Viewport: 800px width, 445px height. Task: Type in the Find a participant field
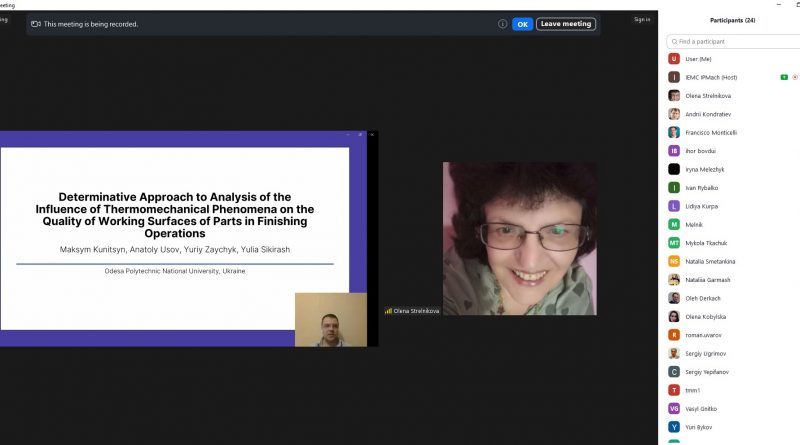[x=735, y=42]
